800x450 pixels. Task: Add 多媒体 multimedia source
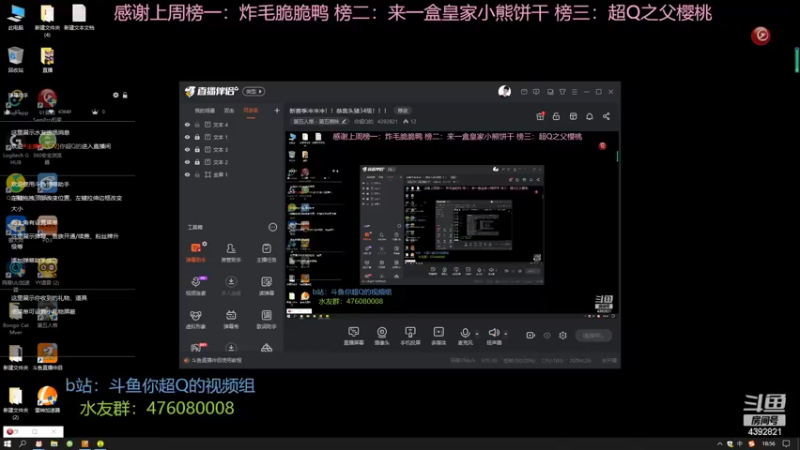tap(439, 336)
